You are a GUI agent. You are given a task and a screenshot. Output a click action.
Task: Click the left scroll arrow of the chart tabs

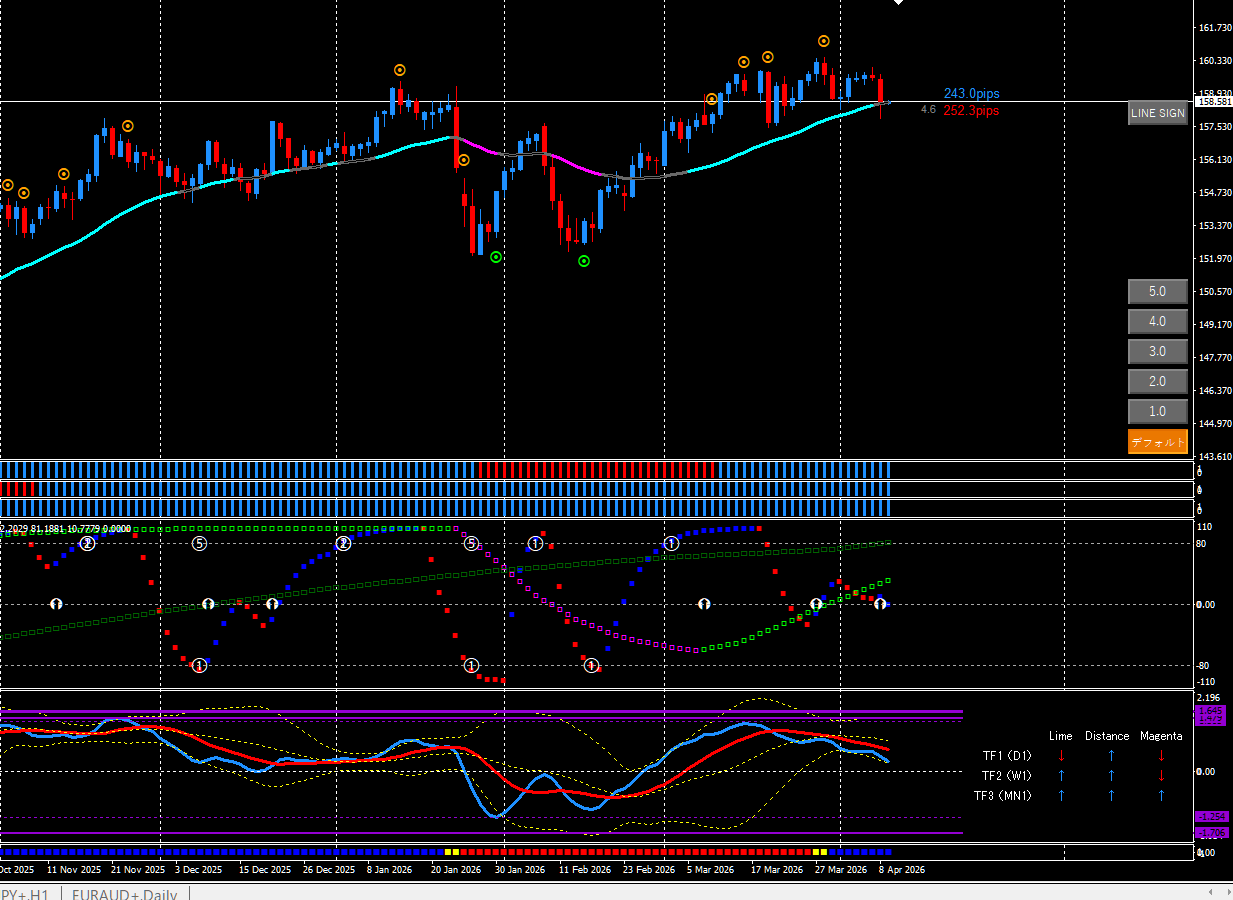pos(1211,891)
